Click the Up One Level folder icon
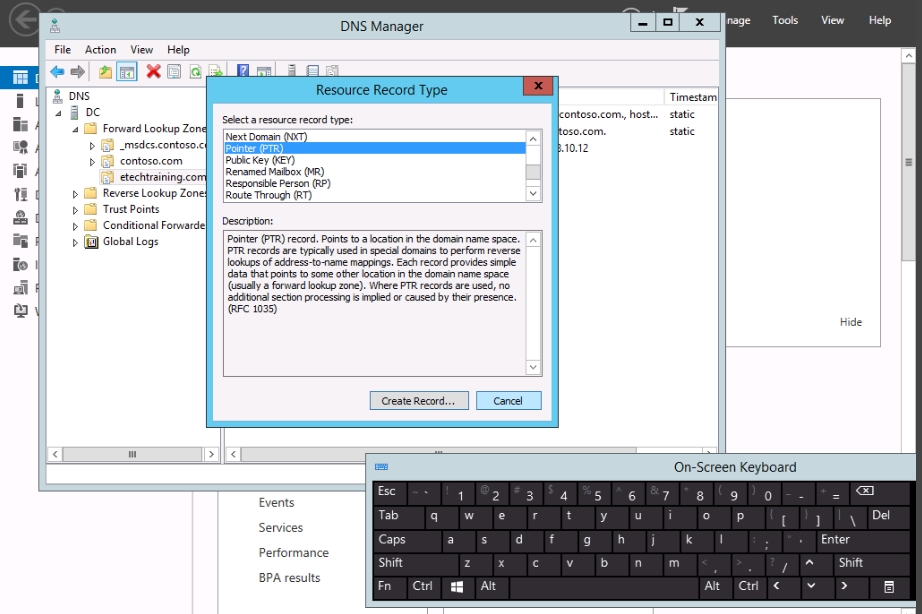 pos(106,71)
